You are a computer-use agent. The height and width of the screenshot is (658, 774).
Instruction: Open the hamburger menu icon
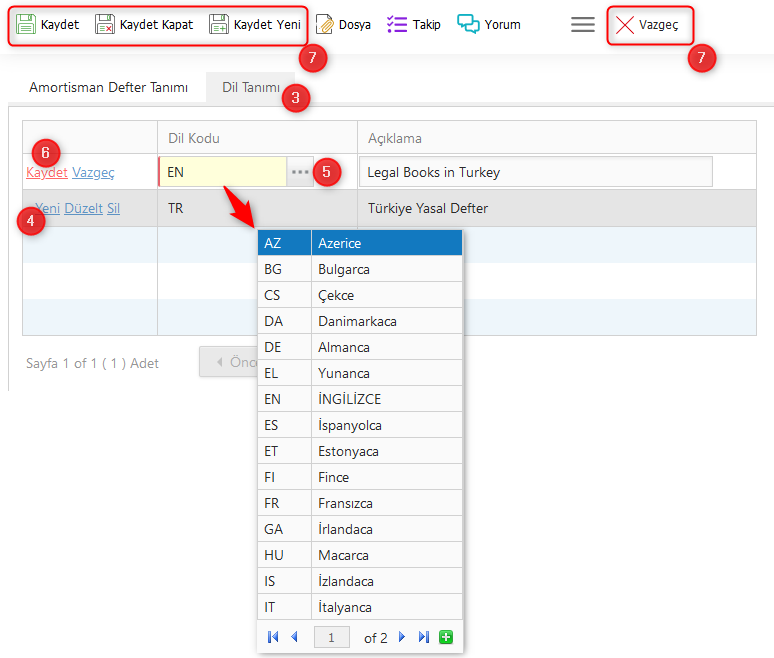click(583, 24)
